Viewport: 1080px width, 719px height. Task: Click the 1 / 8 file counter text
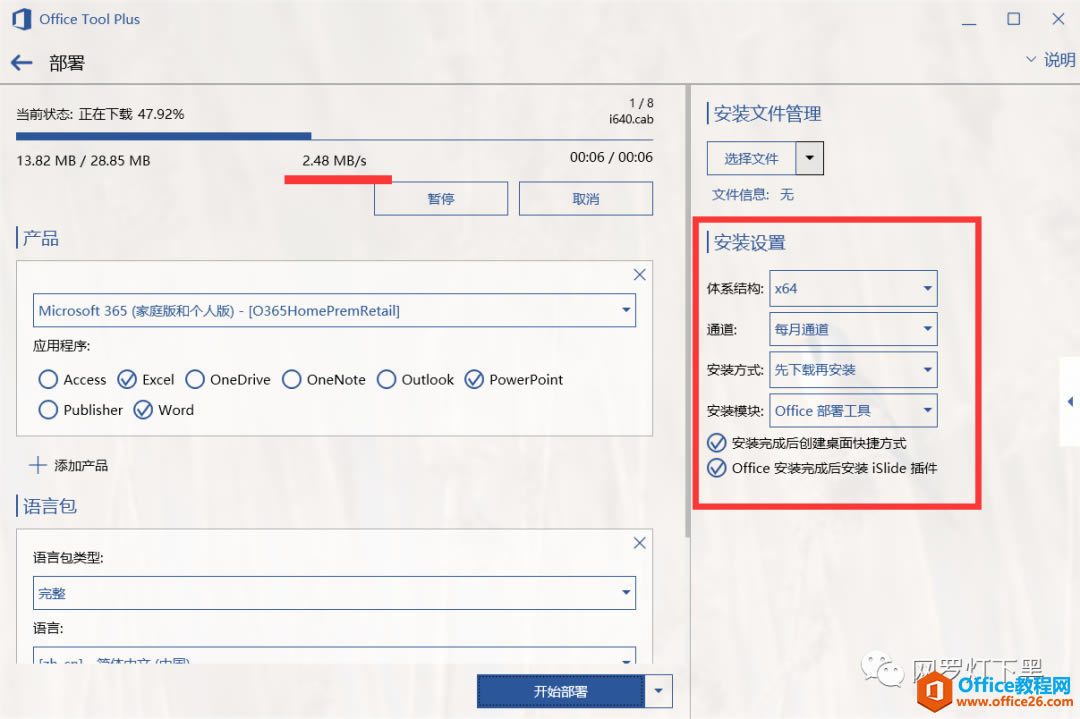pos(641,103)
